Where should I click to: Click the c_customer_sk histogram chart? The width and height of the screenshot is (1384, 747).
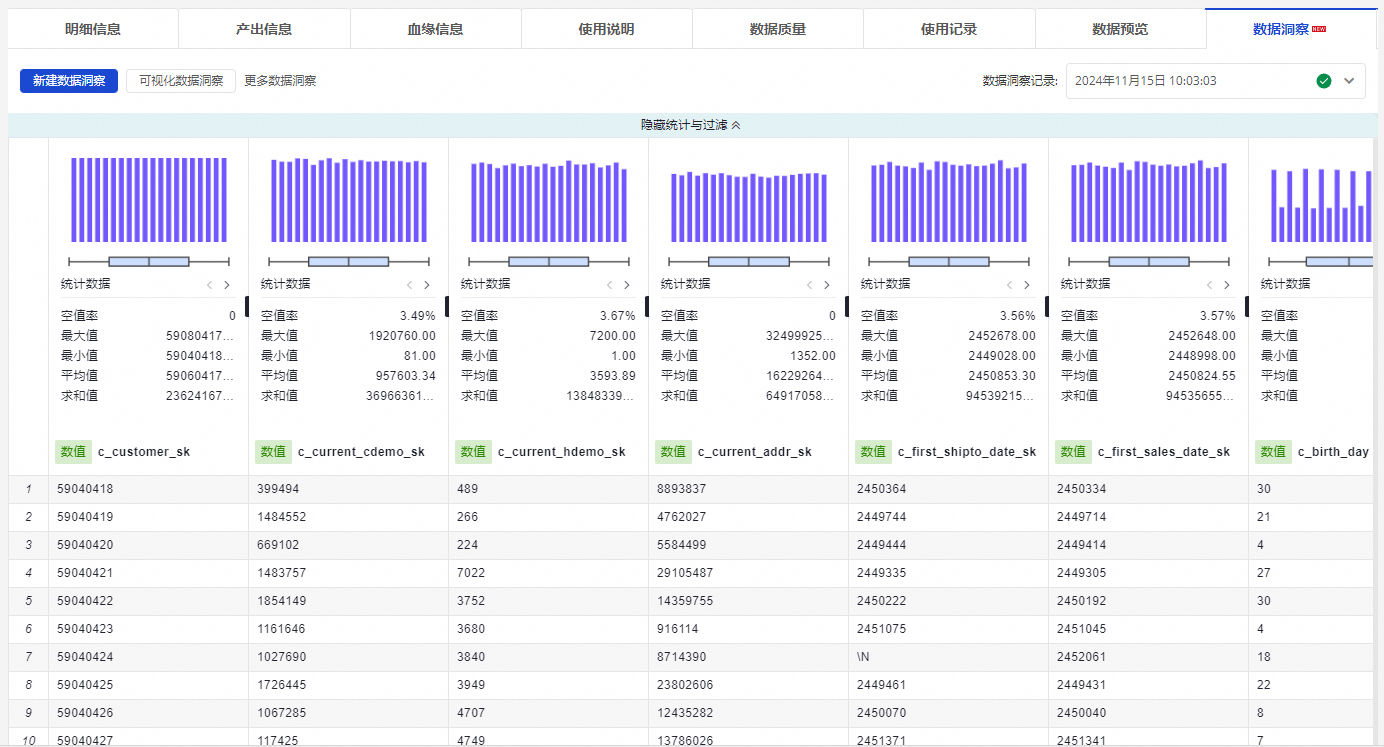(x=149, y=199)
